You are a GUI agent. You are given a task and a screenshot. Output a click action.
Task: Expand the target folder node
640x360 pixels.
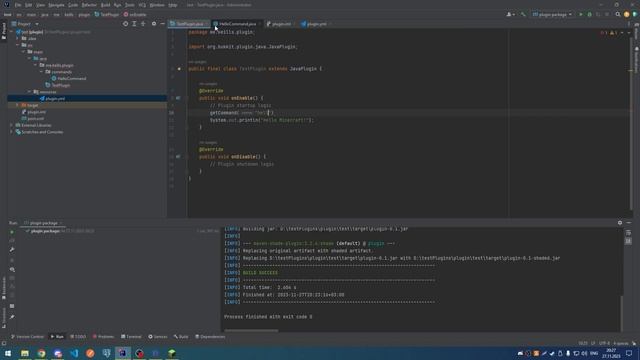pos(18,105)
